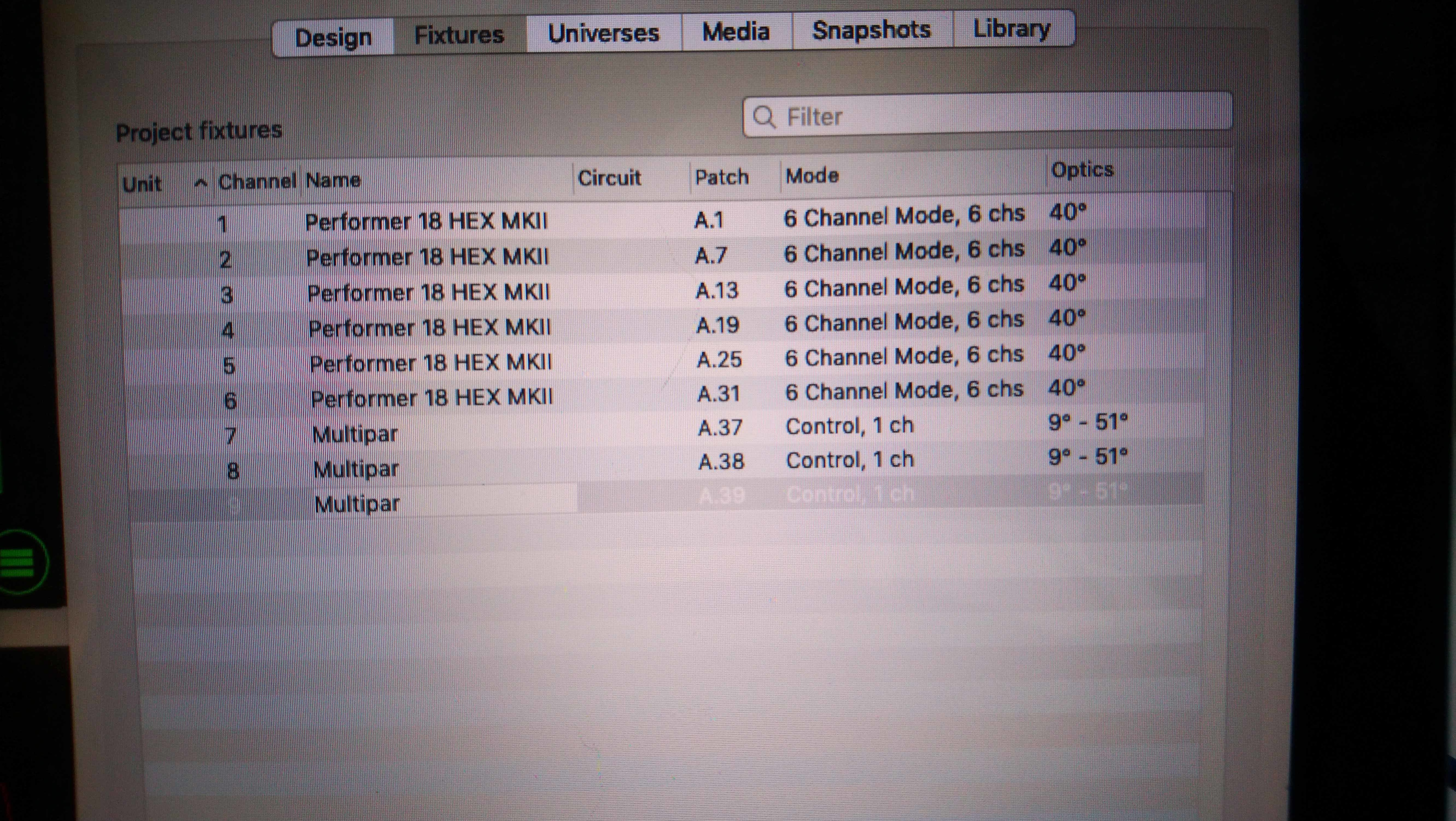
Task: Click patch cell A.25
Action: pos(719,359)
